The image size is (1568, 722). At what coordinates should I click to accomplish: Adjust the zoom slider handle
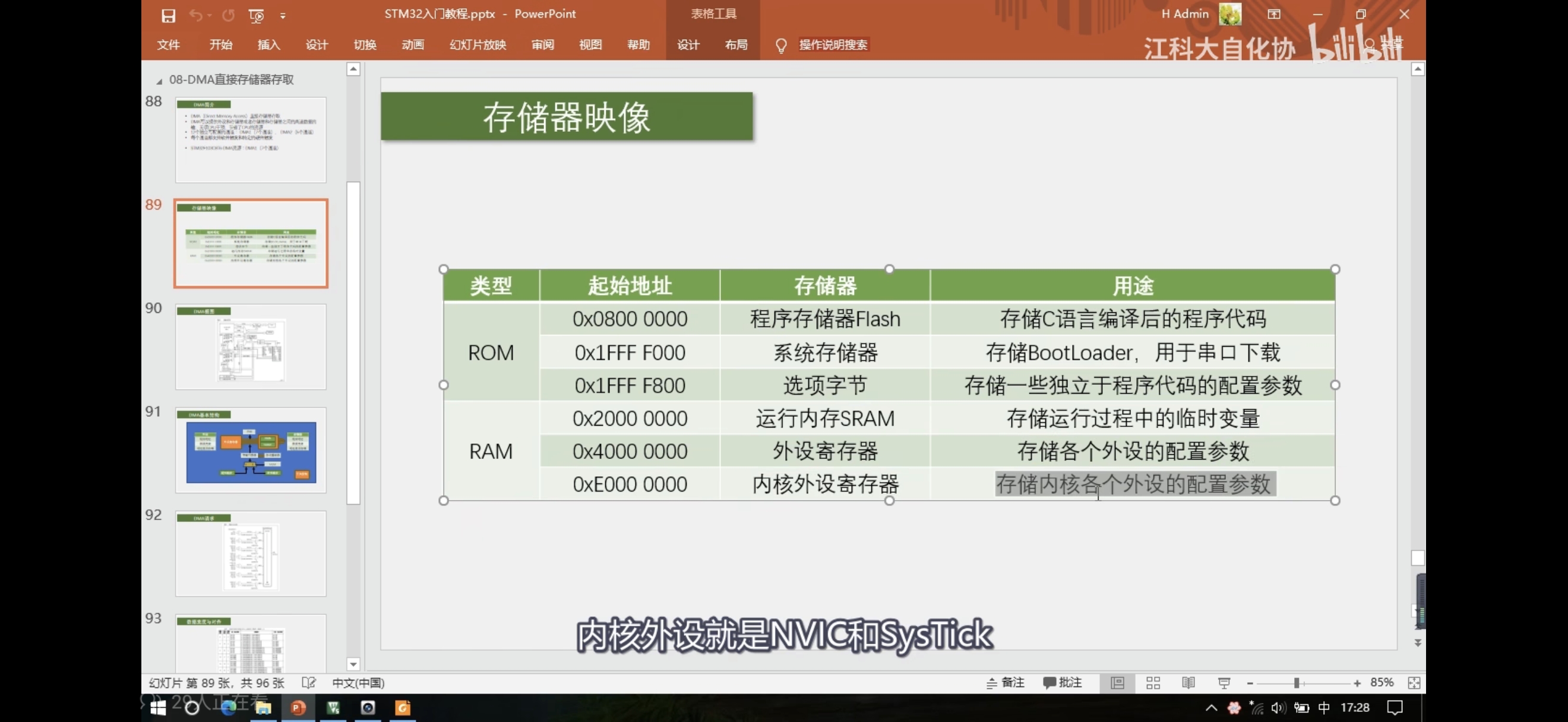pyautogui.click(x=1297, y=682)
